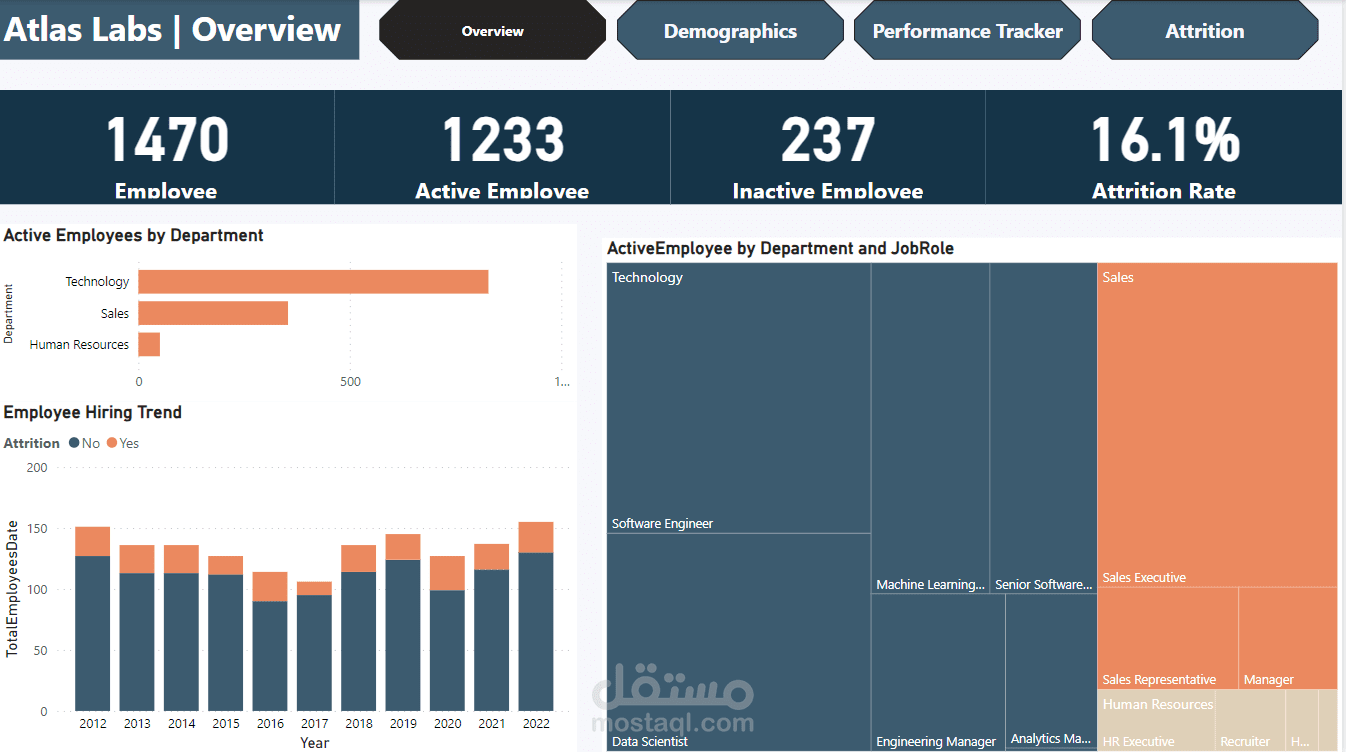Viewport: 1346px width, 752px height.
Task: Navigate to the Attrition page
Action: 1203,30
